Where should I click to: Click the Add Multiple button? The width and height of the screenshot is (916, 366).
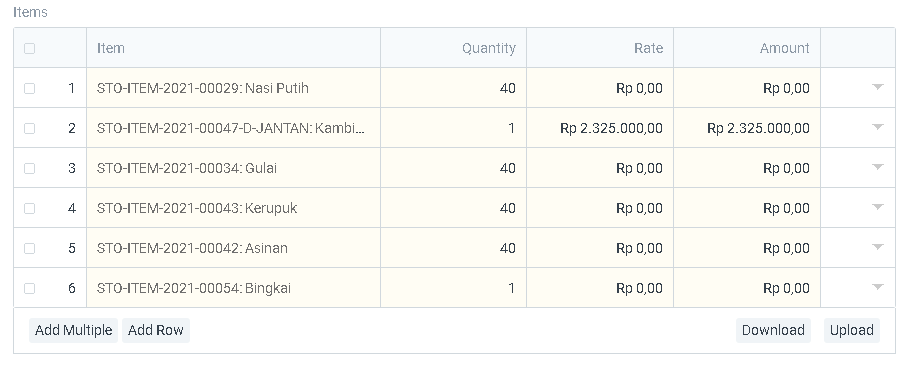click(74, 330)
